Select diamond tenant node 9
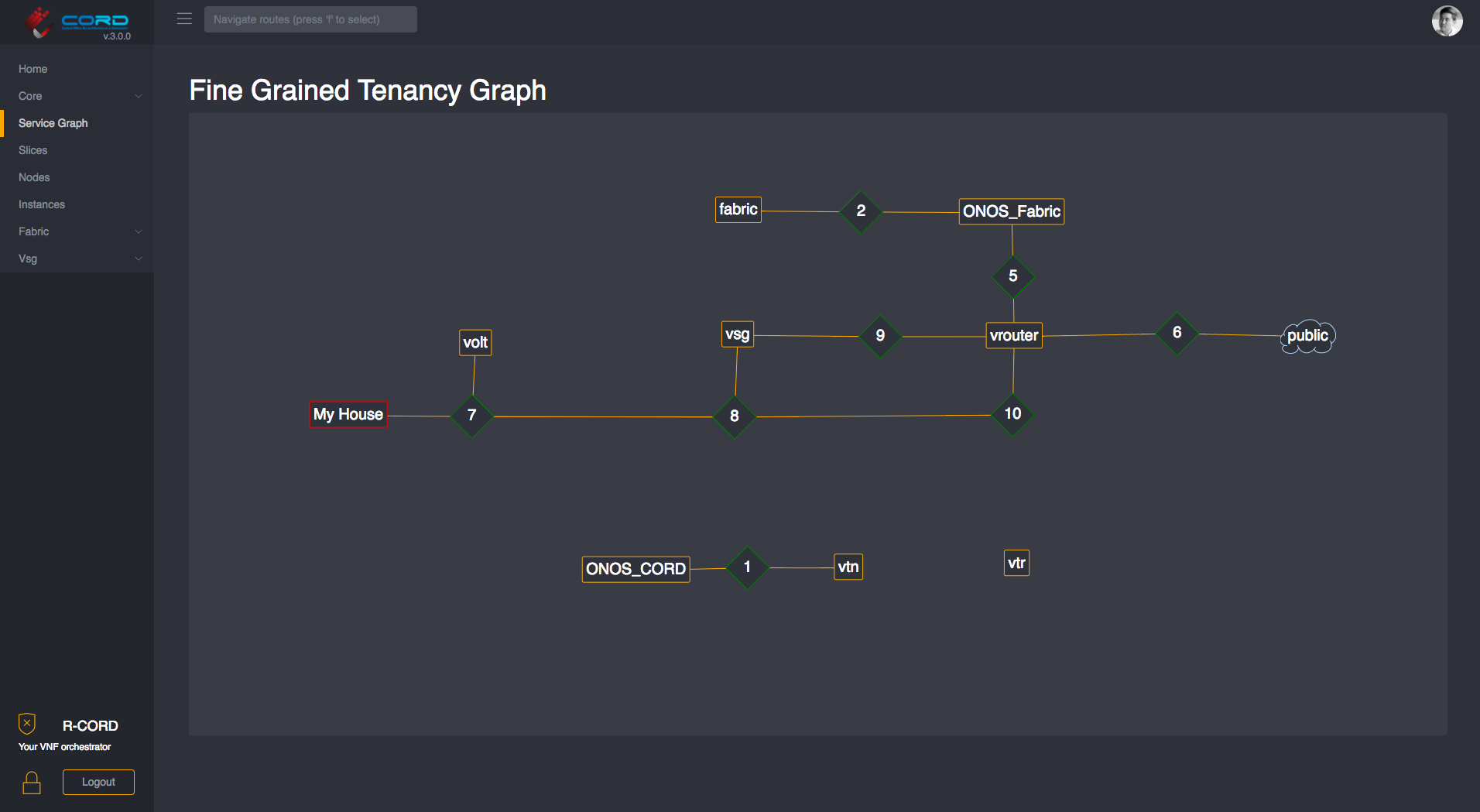 coord(880,336)
